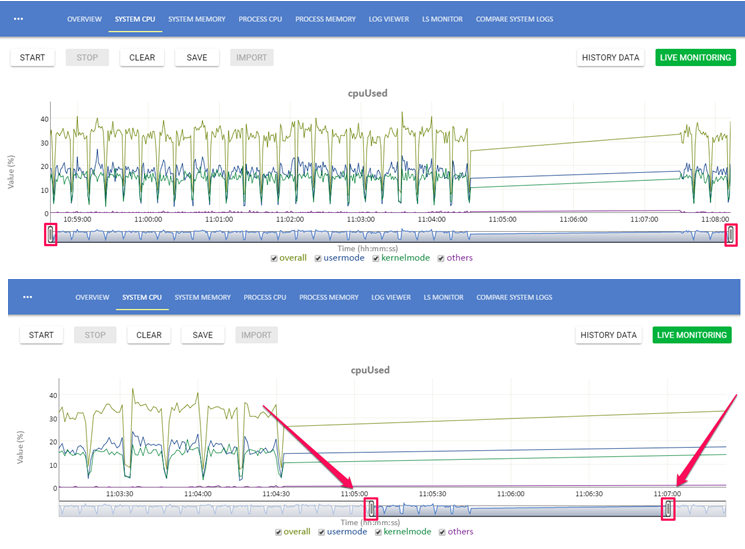Open COMPARE SYSTEM LOGS tab in lower panel

click(x=515, y=297)
